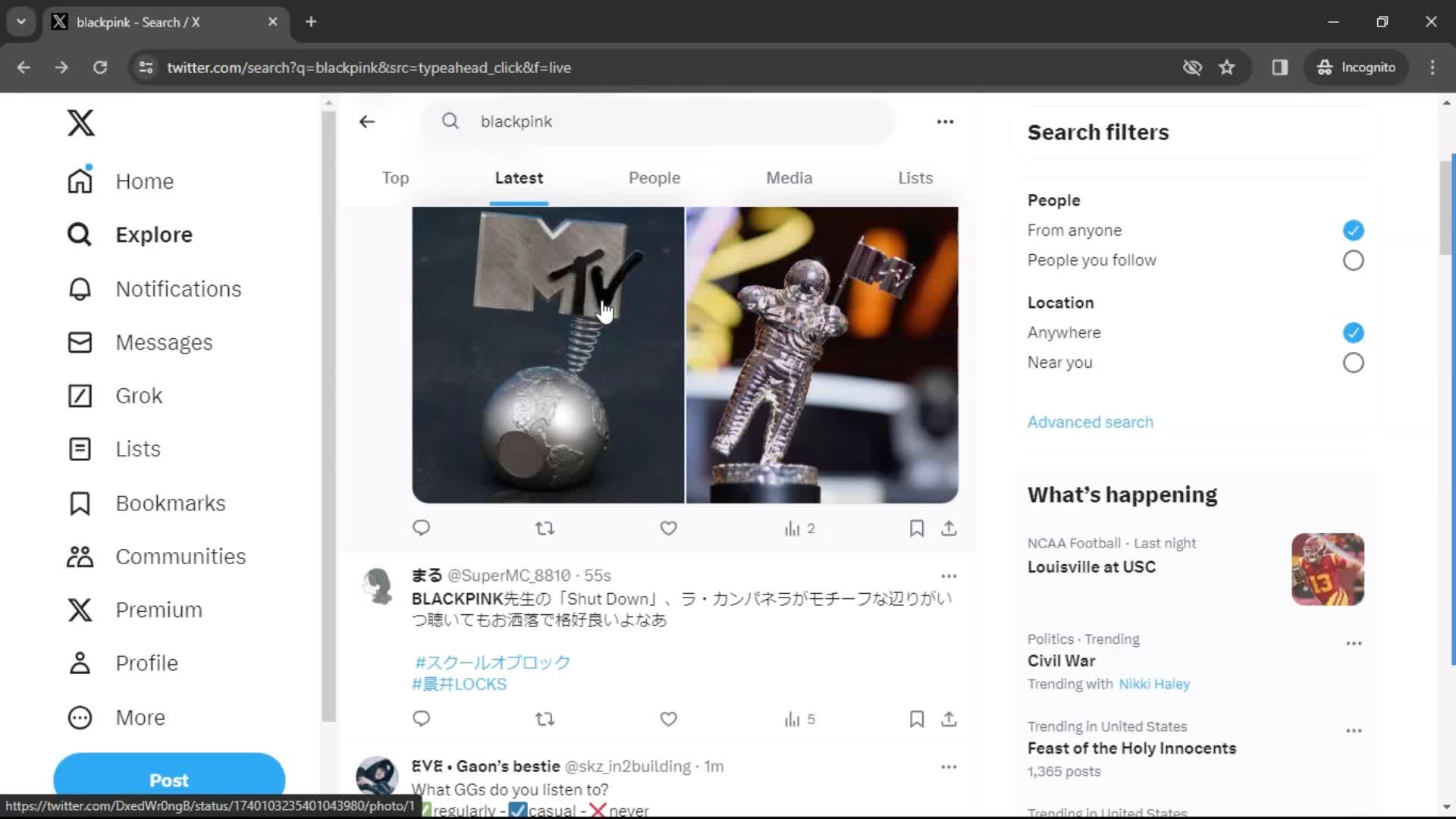Click hashtag #景井LOCKS
This screenshot has width=1456, height=819.
459,684
